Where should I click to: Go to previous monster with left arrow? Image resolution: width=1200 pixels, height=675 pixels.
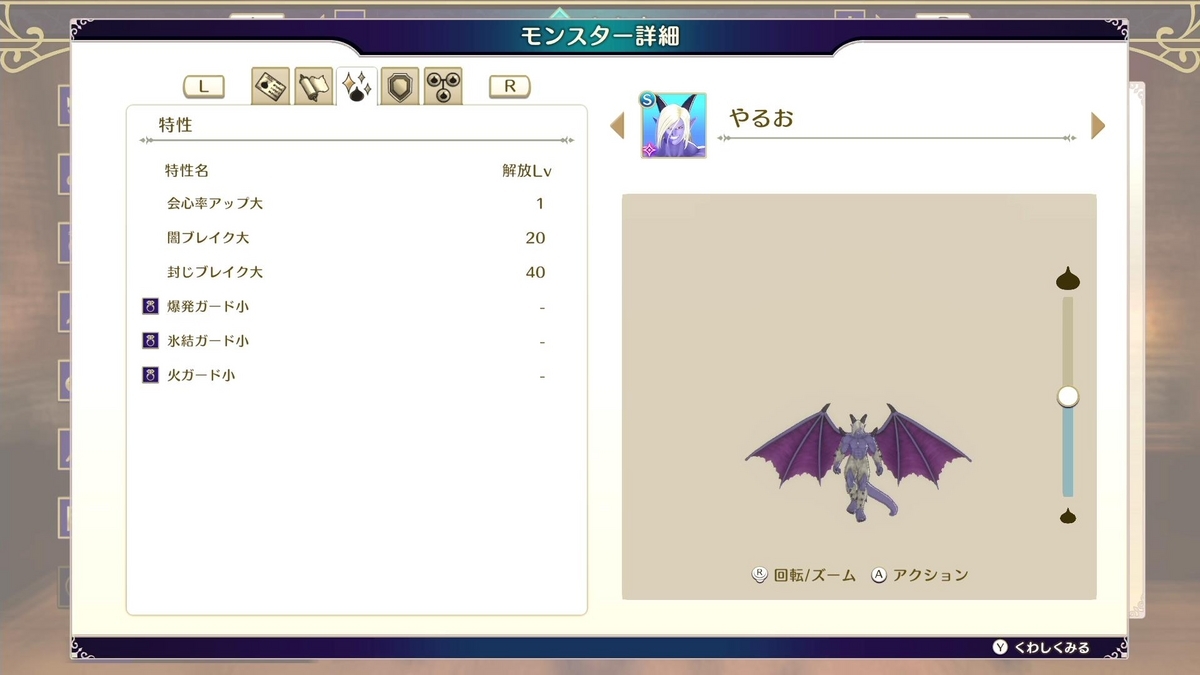[x=617, y=126]
